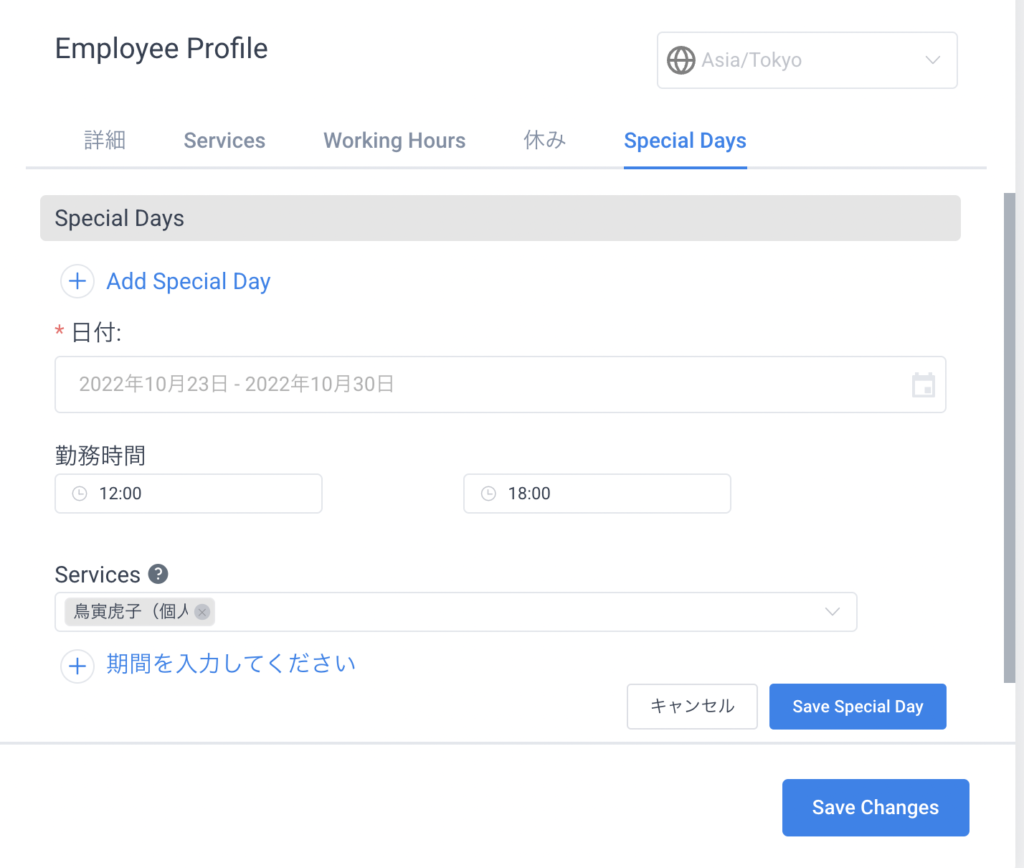
Task: Switch to the 詳細 tab
Action: (104, 140)
